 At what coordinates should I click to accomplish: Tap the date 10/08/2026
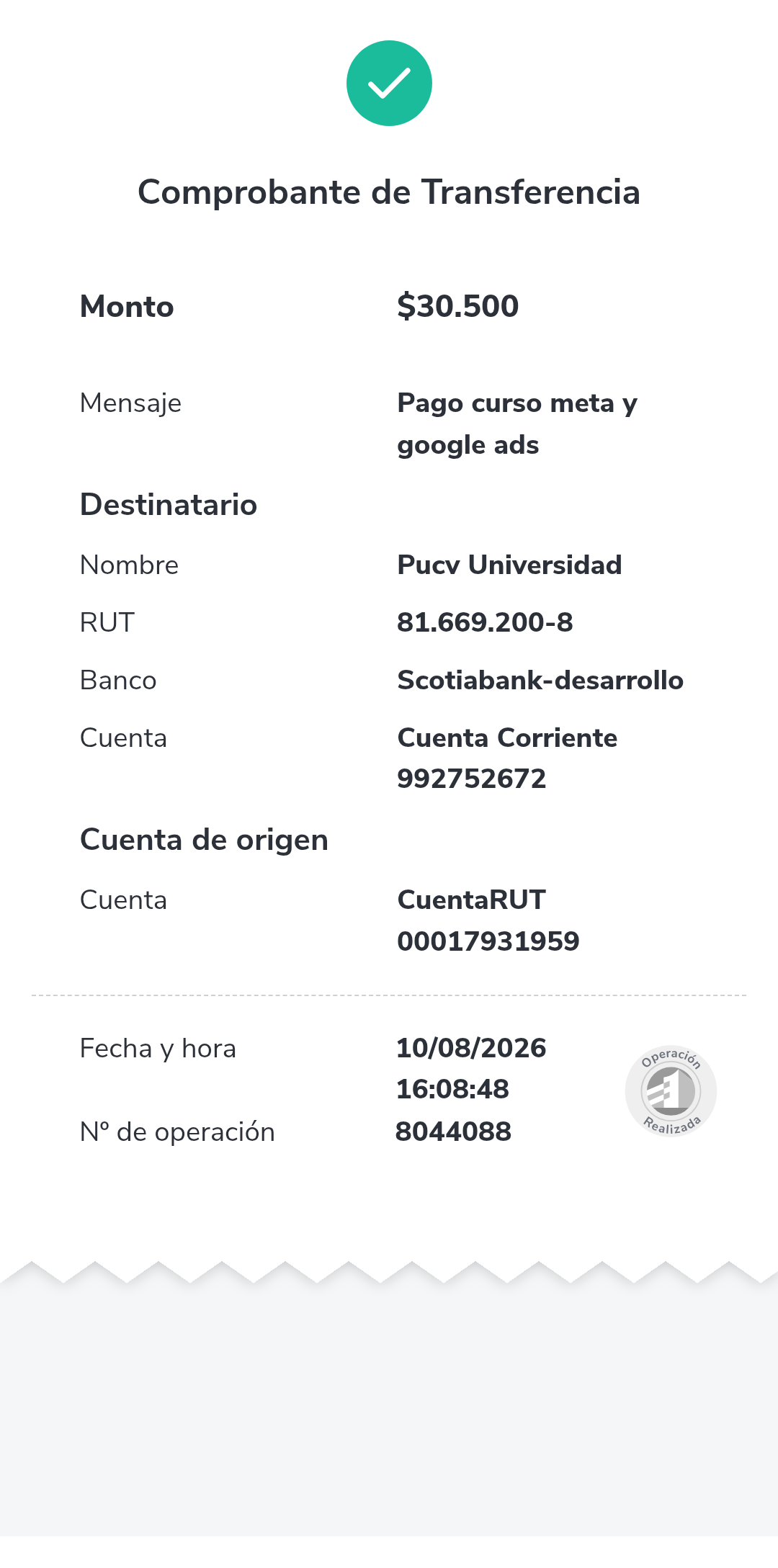pyautogui.click(x=471, y=1048)
